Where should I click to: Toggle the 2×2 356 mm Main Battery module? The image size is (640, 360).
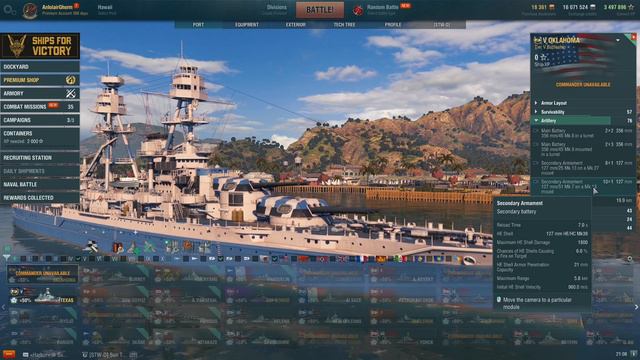[583, 133]
